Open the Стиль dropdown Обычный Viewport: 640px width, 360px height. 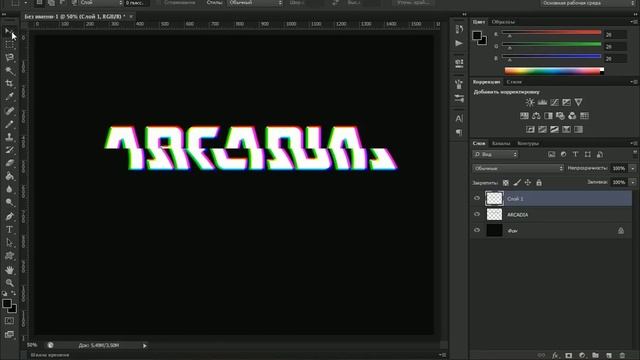tap(255, 3)
